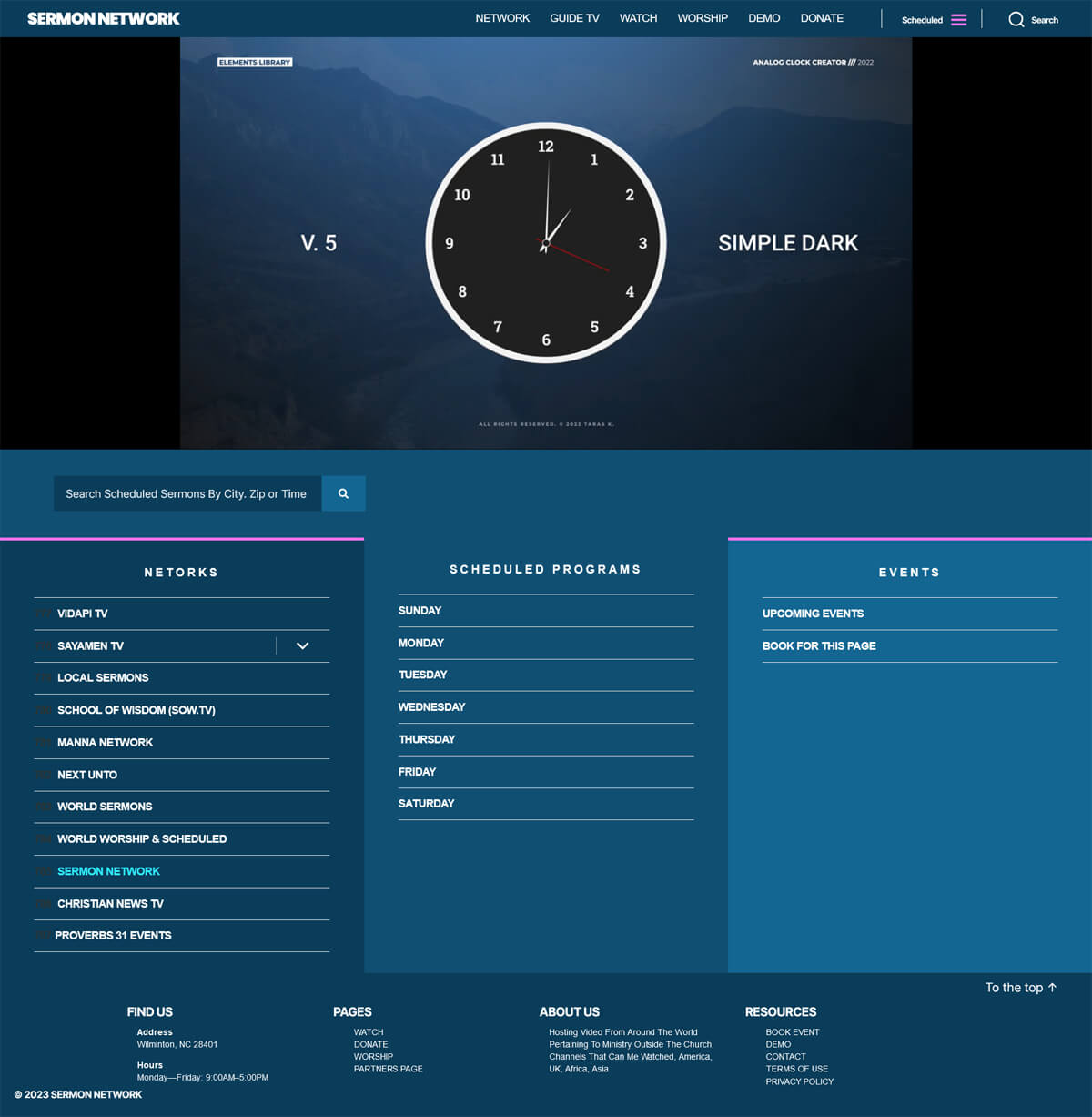Open the Scheduled hamburger menu

pos(960,18)
